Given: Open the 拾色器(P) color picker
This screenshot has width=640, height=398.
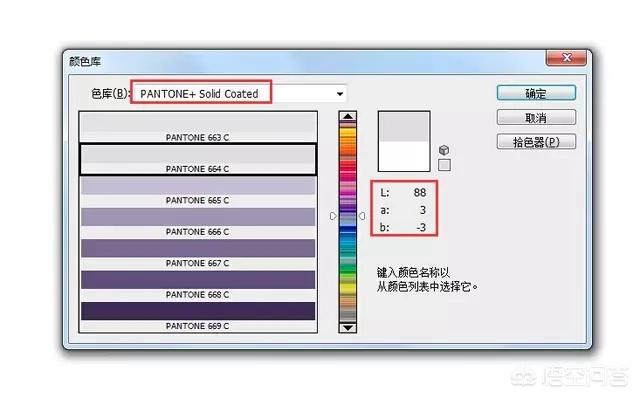Looking at the screenshot, I should click(536, 142).
